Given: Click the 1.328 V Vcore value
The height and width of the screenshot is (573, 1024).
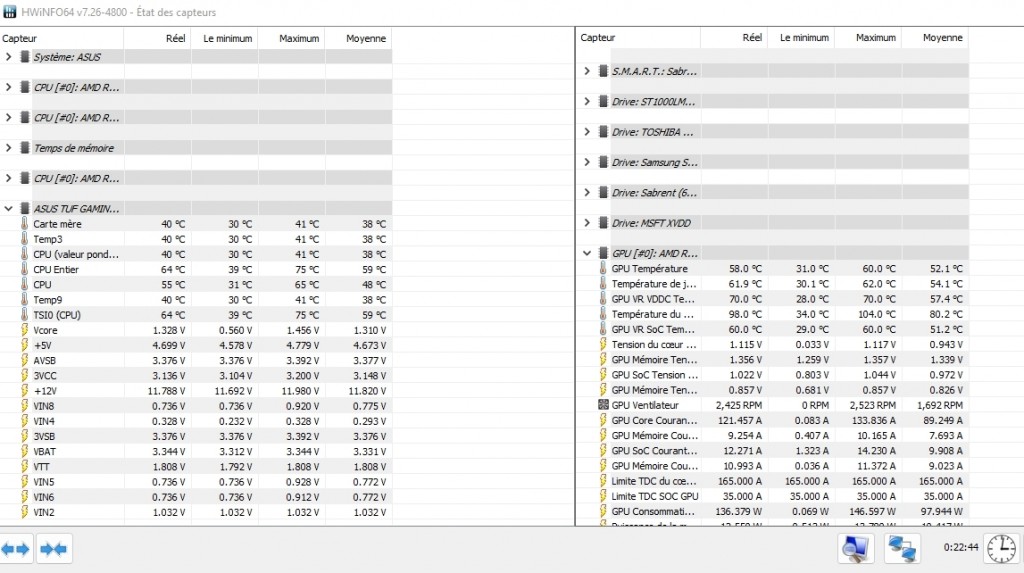Looking at the screenshot, I should pyautogui.click(x=168, y=330).
